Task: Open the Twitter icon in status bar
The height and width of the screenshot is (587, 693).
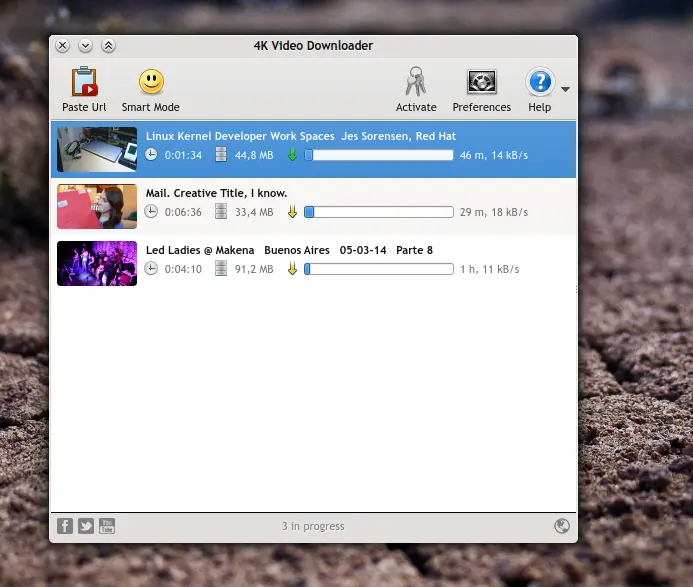Action: pyautogui.click(x=86, y=526)
